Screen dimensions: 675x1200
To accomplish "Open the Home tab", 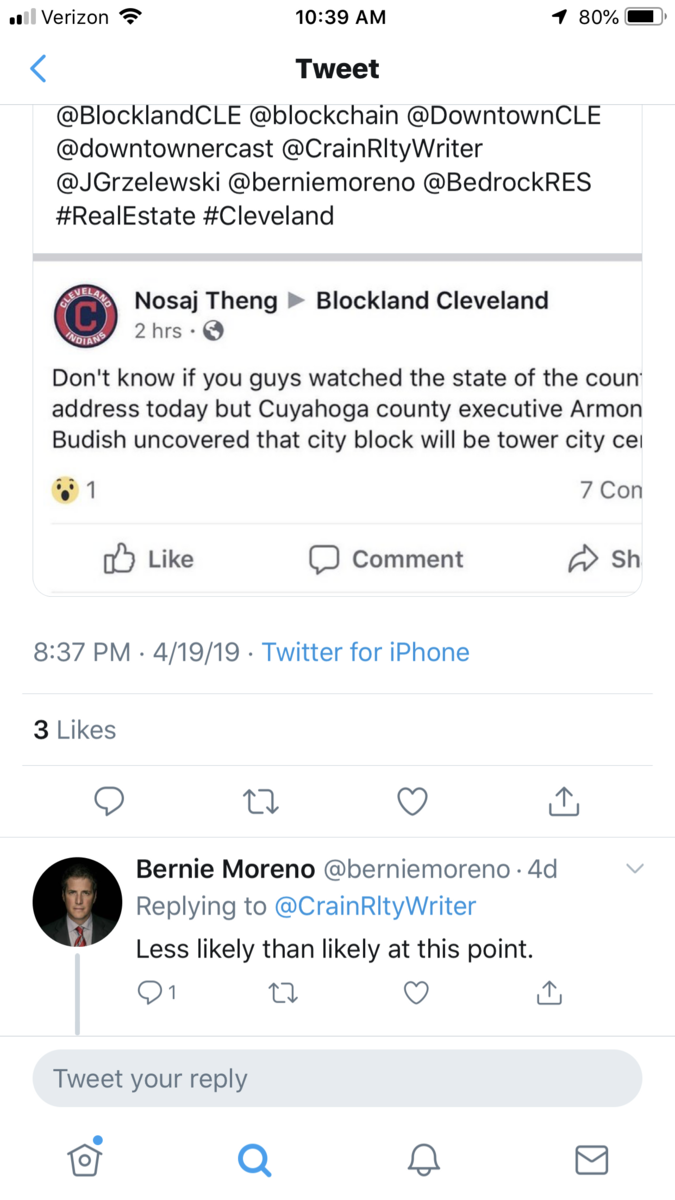I will pyautogui.click(x=85, y=1157).
